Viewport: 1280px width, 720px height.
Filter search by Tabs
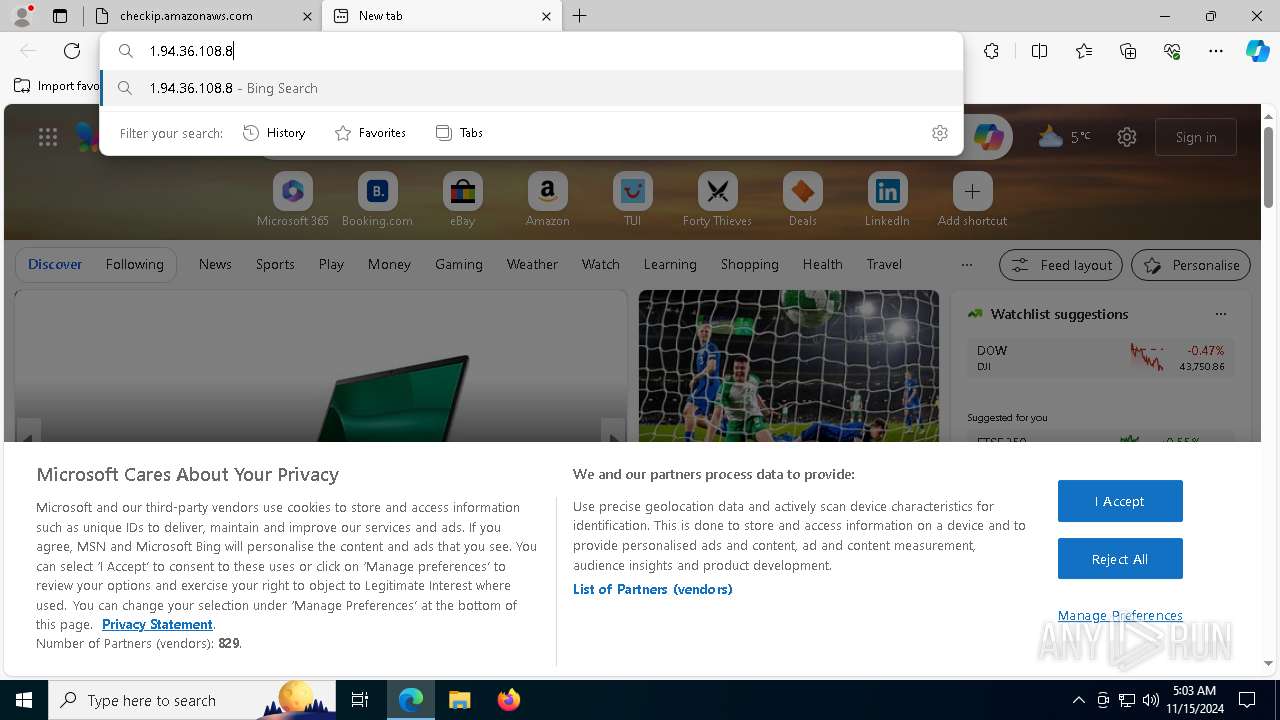coord(459,133)
